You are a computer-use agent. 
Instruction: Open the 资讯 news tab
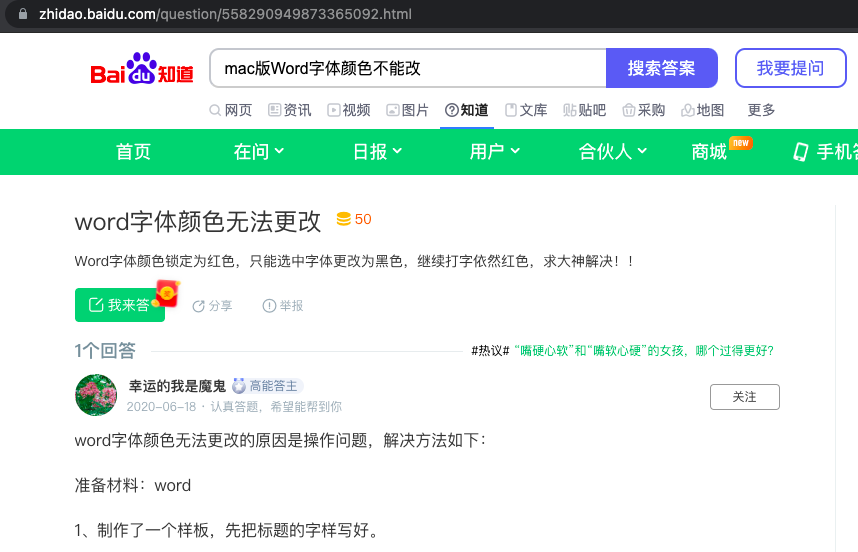pyautogui.click(x=289, y=110)
